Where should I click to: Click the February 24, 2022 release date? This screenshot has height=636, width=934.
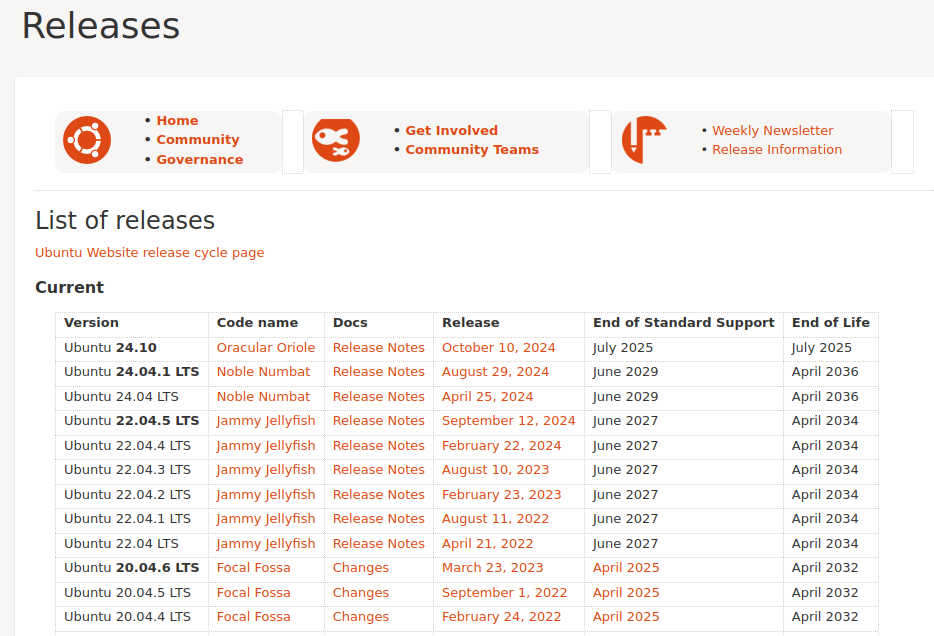tap(501, 617)
